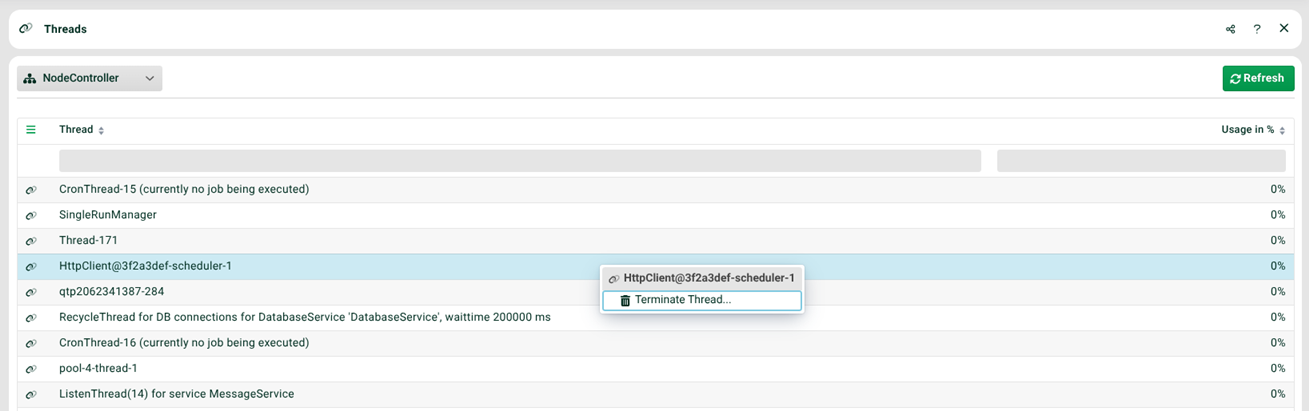Click the sort arrows beside Usage in %

click(1282, 131)
